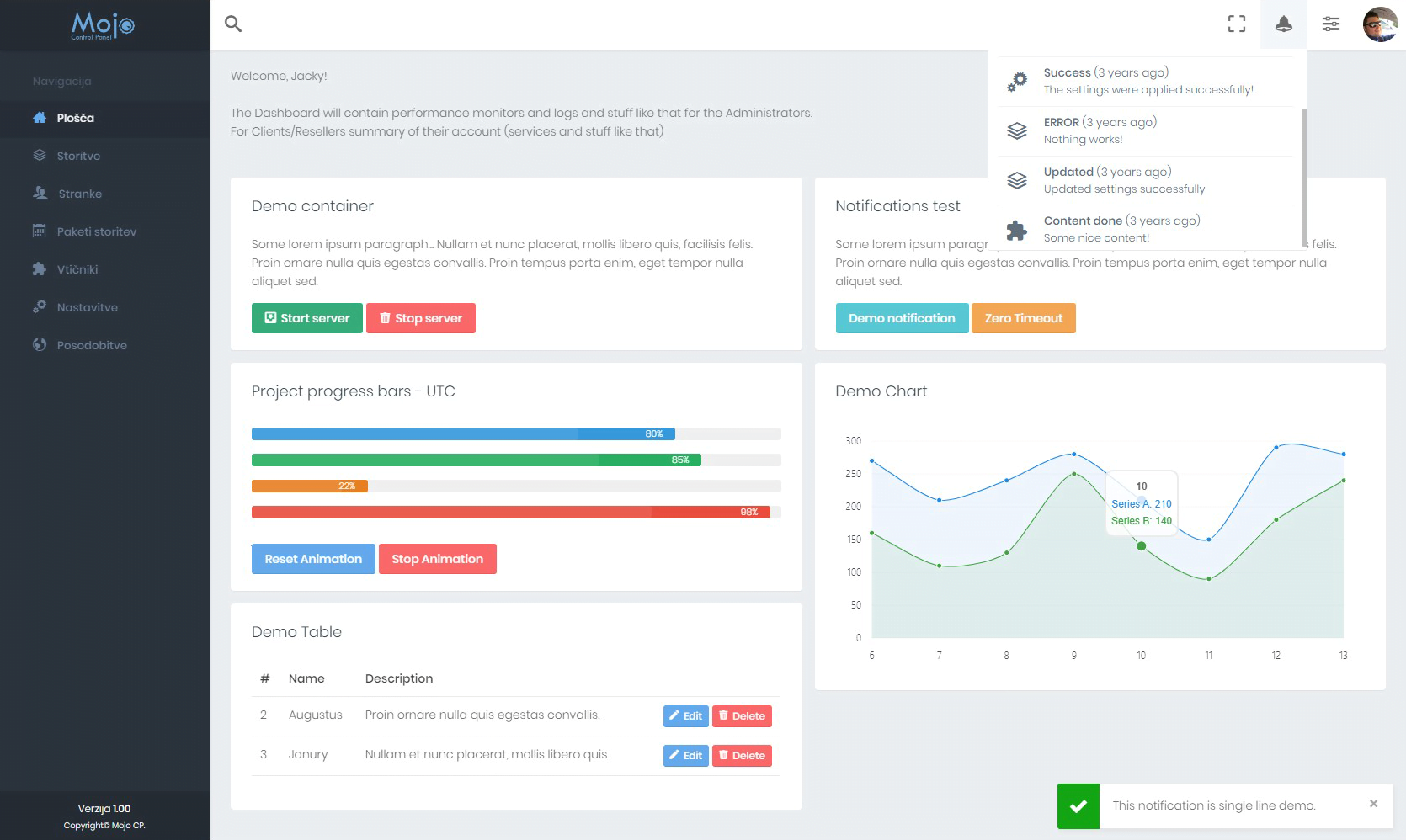Screen dimensions: 1406x840
Task: Select the Stranke navigation entry
Action: coord(81,194)
